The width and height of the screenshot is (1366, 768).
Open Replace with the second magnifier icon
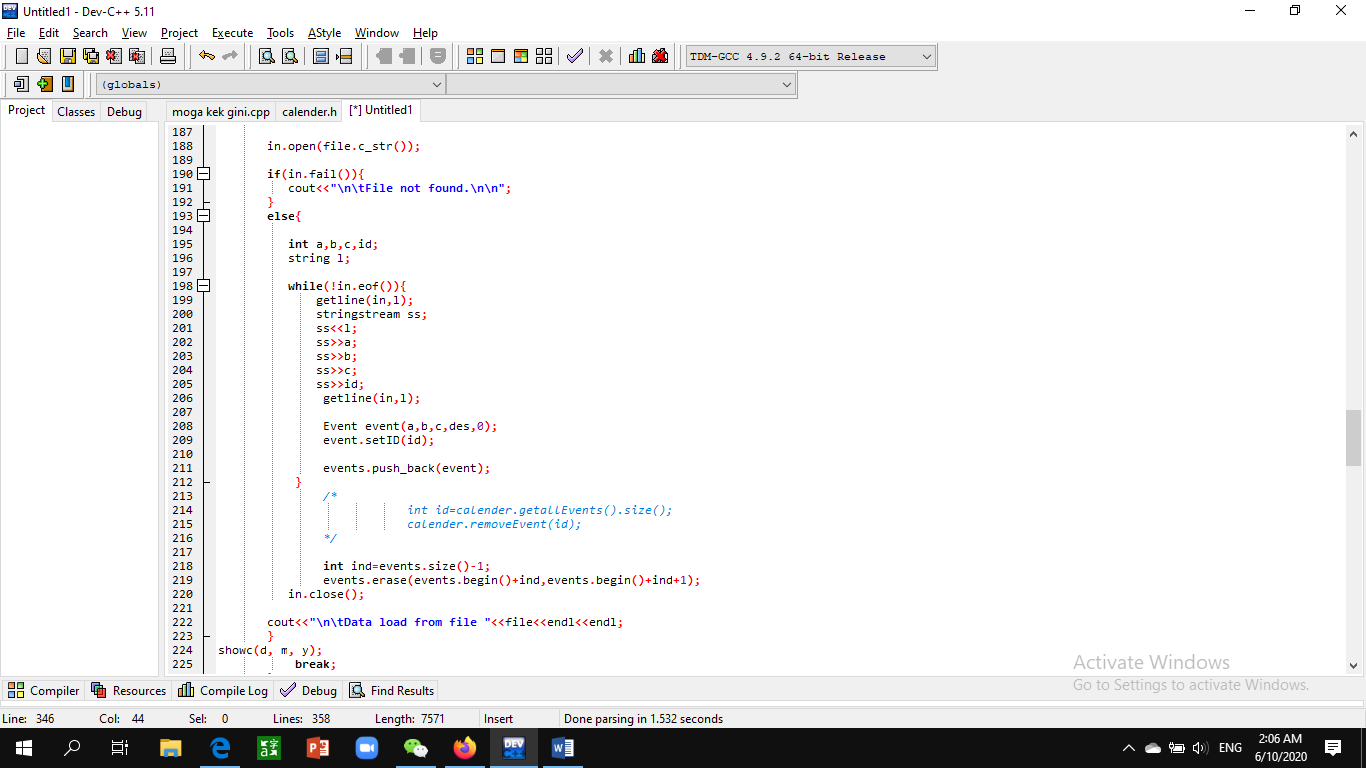[289, 56]
